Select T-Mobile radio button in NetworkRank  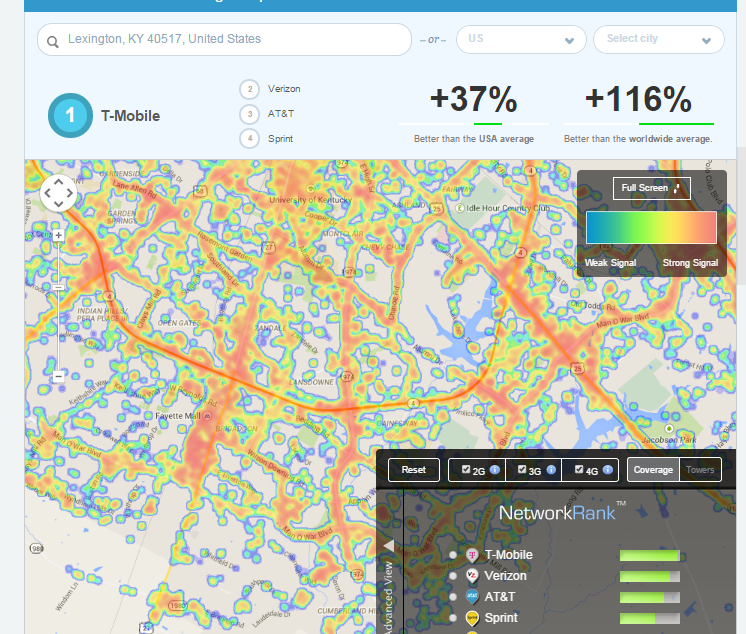(x=453, y=555)
